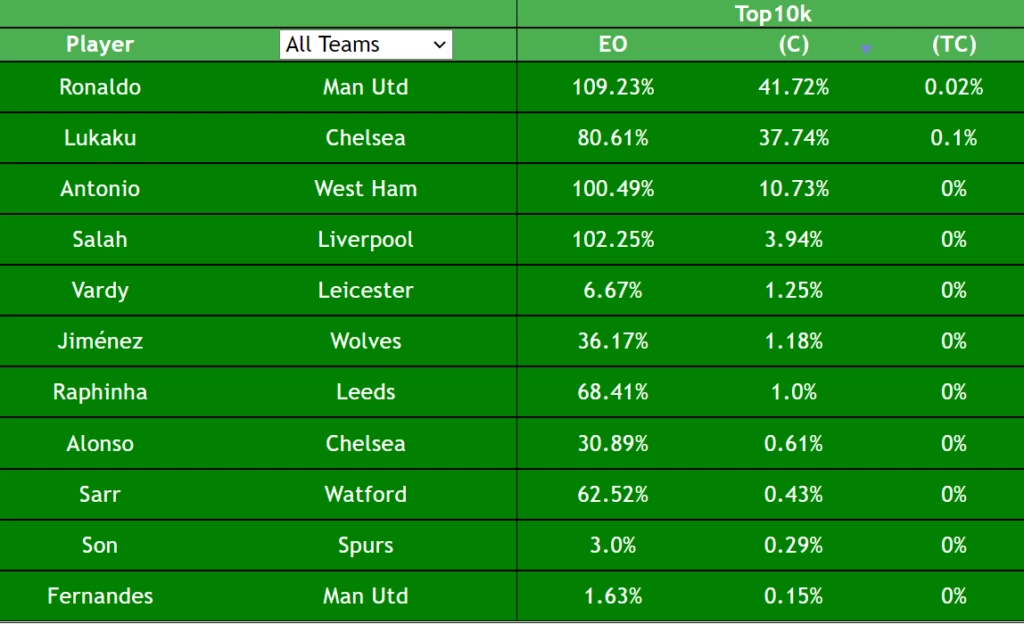Screen dimensions: 1024x624
Task: Click Ronaldo's 41.72% captaincy value
Action: [x=793, y=87]
